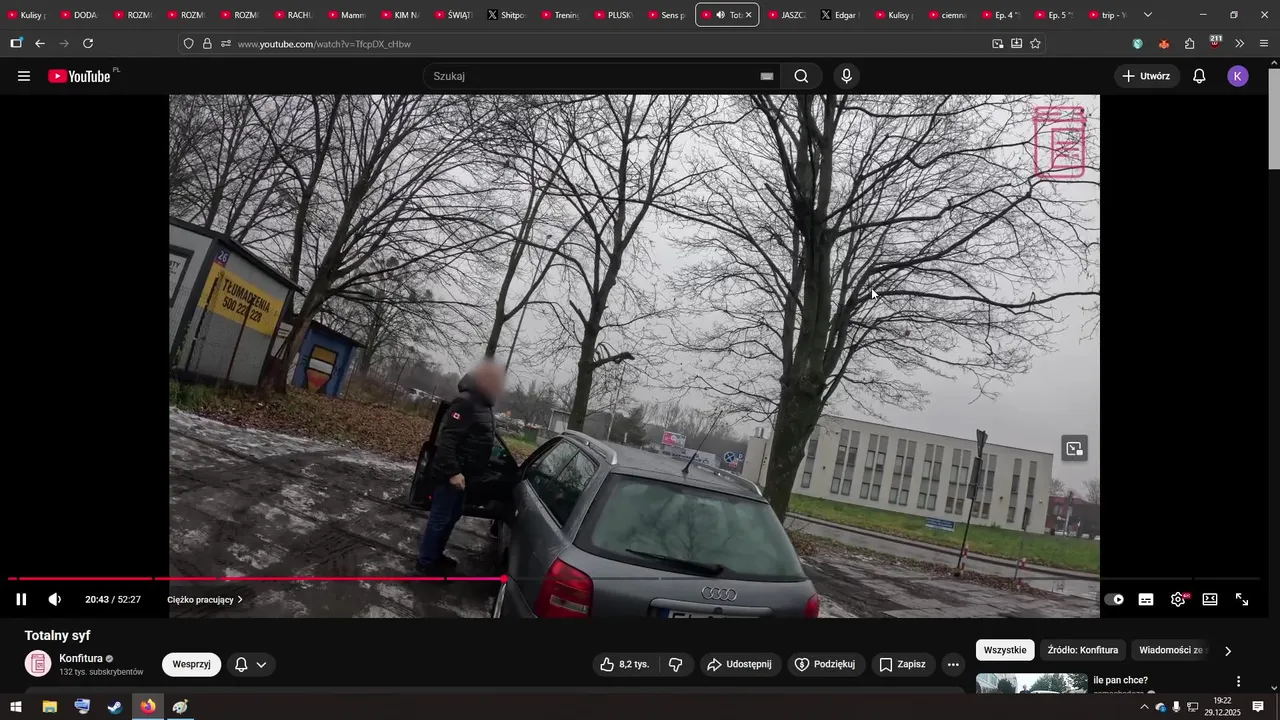Show hidden system tray icons

[1144, 707]
